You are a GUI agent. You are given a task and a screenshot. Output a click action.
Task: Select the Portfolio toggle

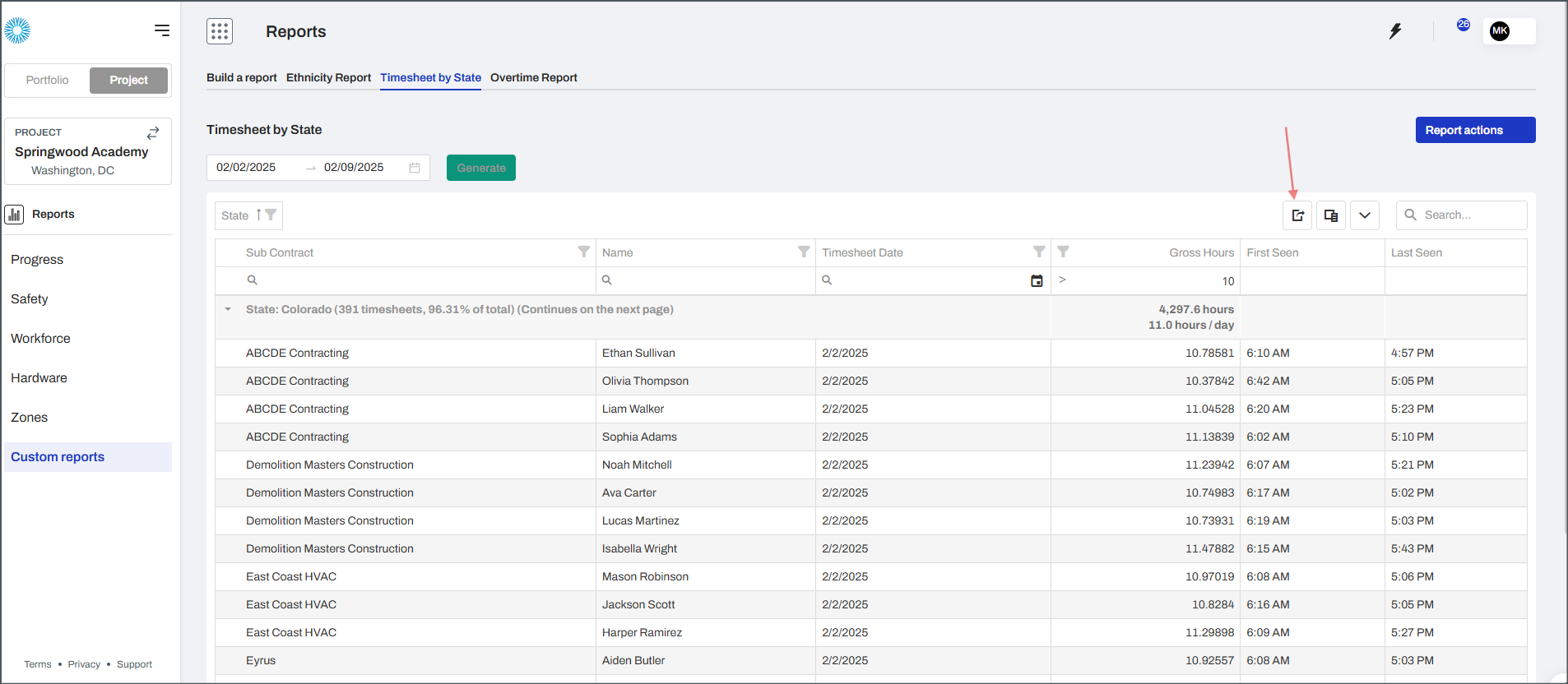[47, 80]
